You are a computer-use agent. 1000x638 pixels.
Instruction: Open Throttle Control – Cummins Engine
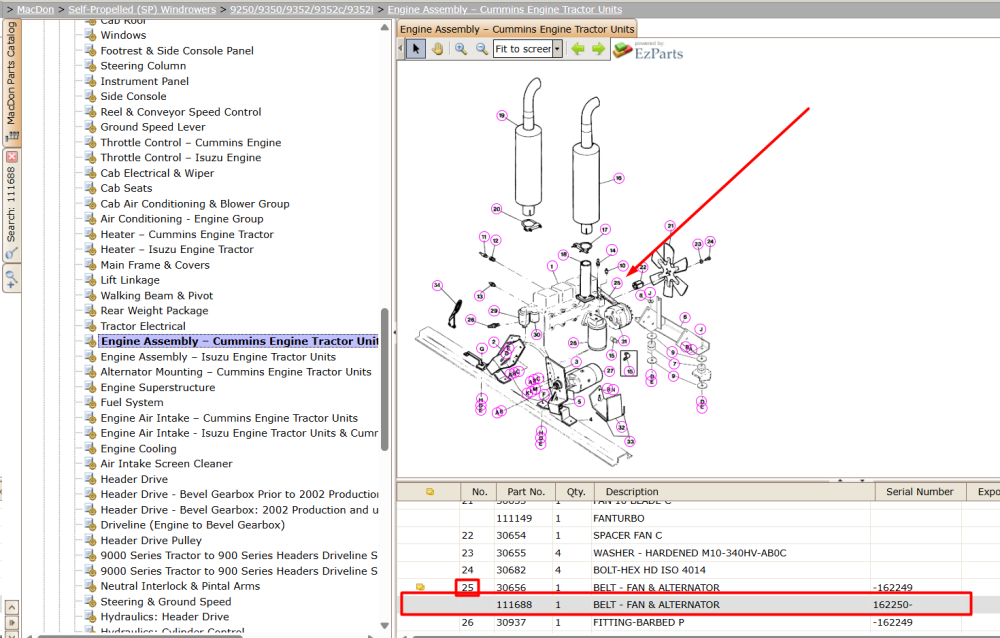click(x=191, y=142)
